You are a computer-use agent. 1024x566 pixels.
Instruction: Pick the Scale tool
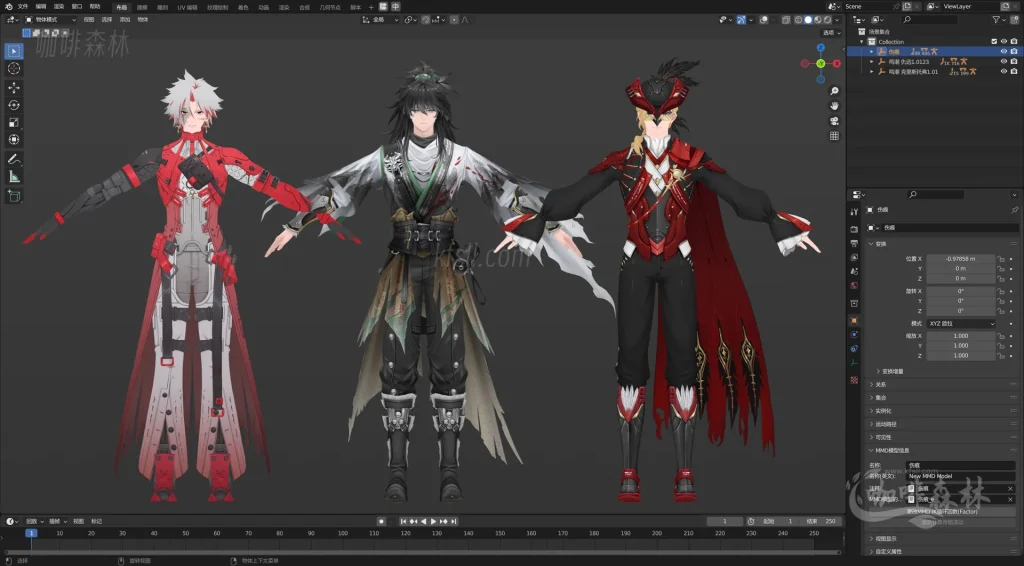click(x=14, y=122)
